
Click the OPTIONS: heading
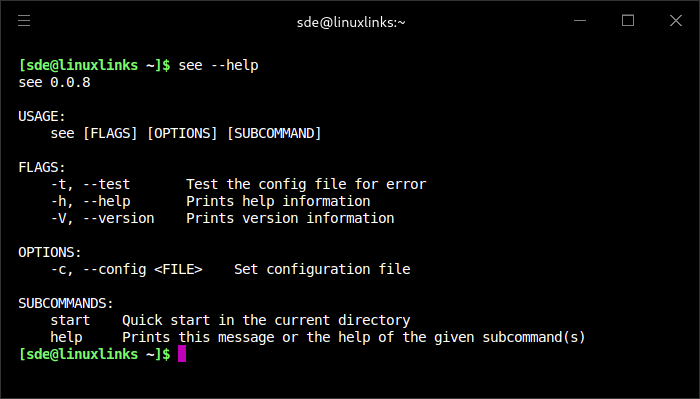pos(50,252)
